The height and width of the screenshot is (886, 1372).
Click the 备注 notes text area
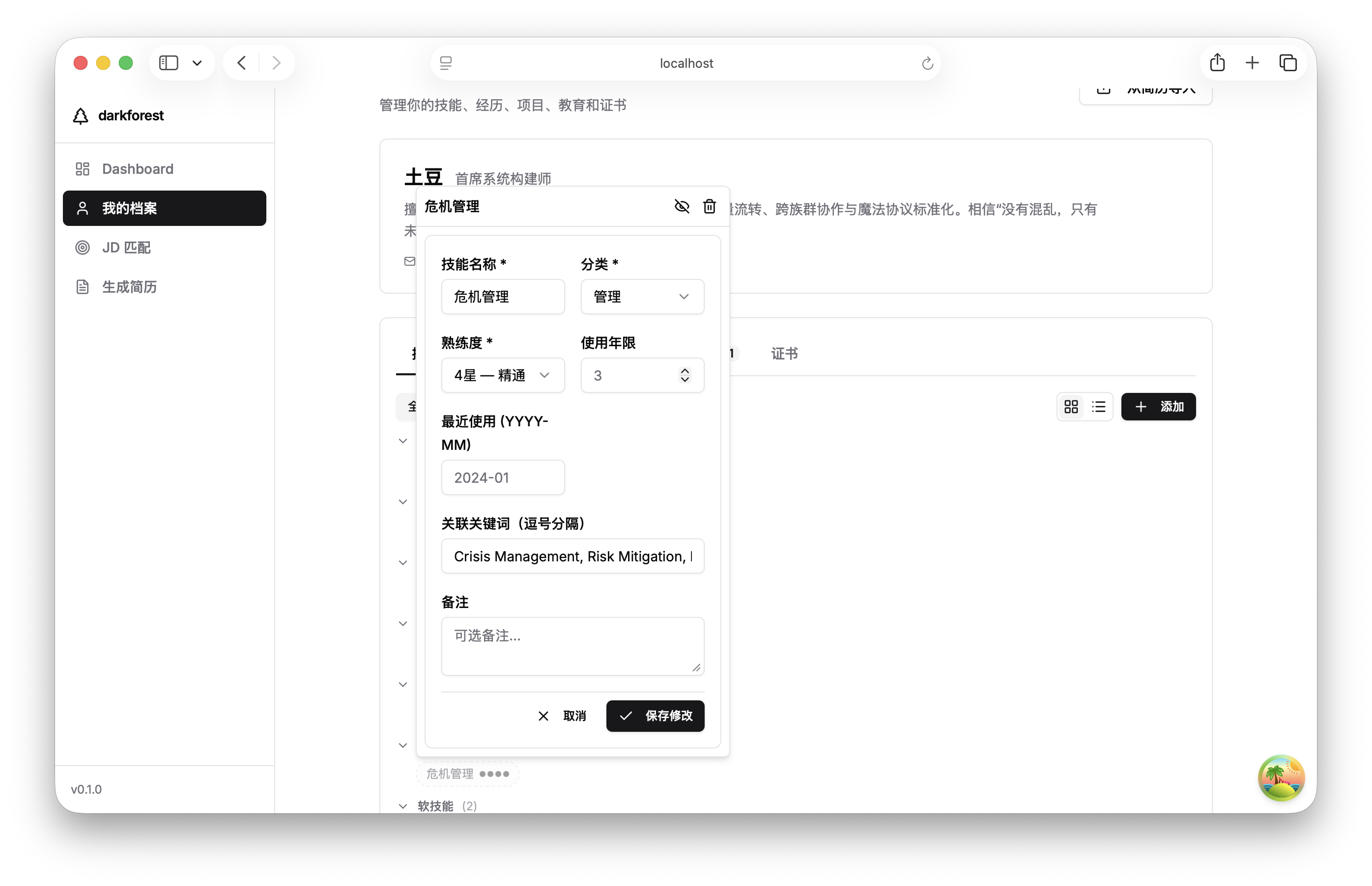[572, 645]
